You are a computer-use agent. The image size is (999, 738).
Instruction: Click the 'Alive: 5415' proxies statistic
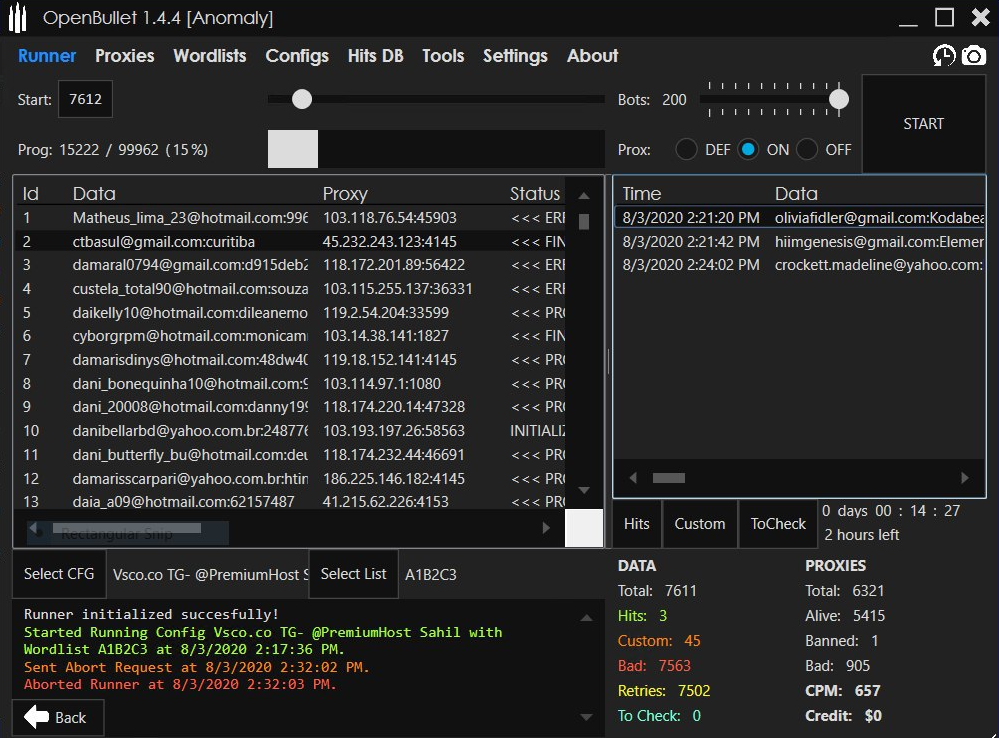pos(845,616)
